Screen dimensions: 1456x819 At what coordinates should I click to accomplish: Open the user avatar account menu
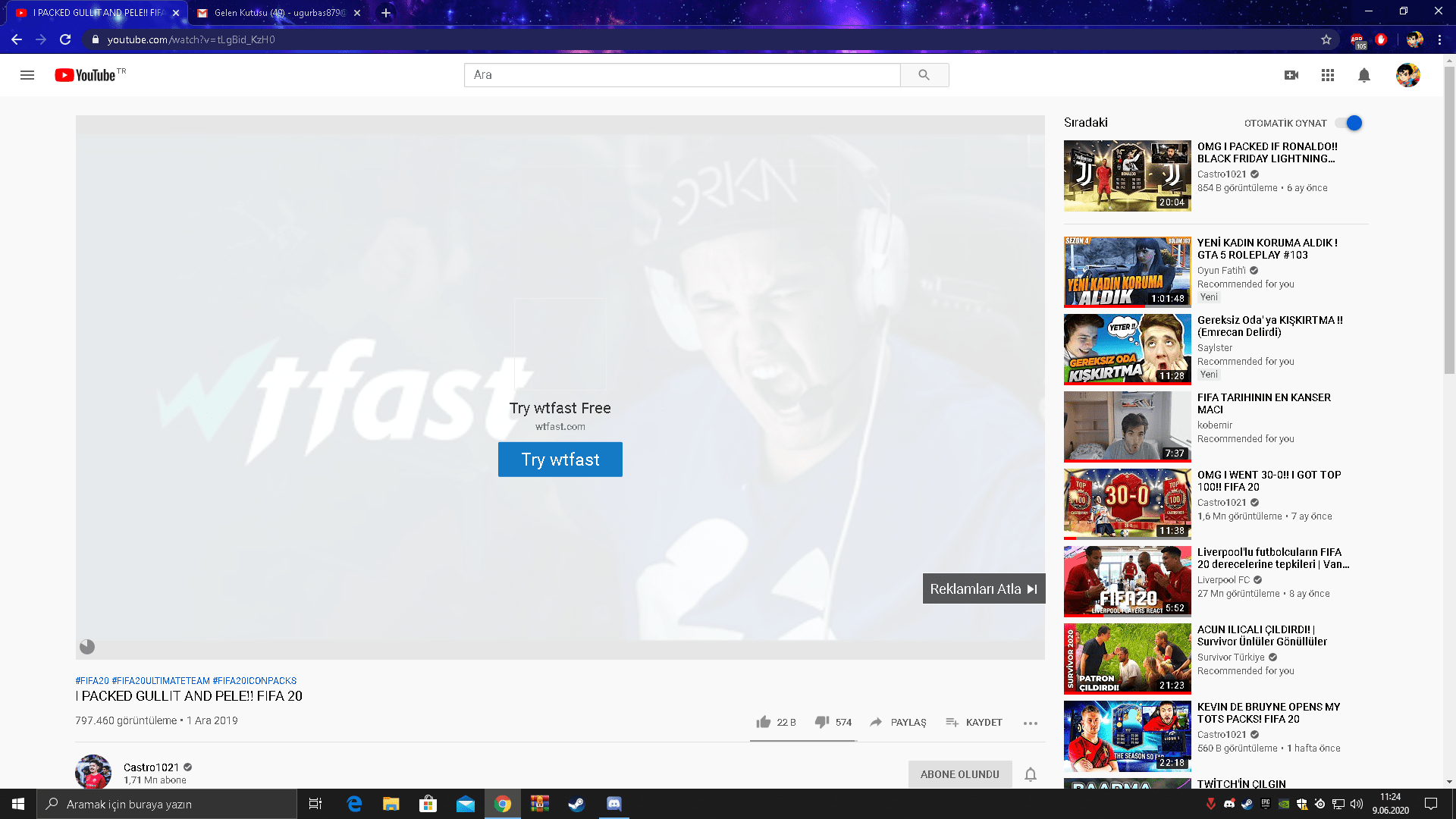1407,75
